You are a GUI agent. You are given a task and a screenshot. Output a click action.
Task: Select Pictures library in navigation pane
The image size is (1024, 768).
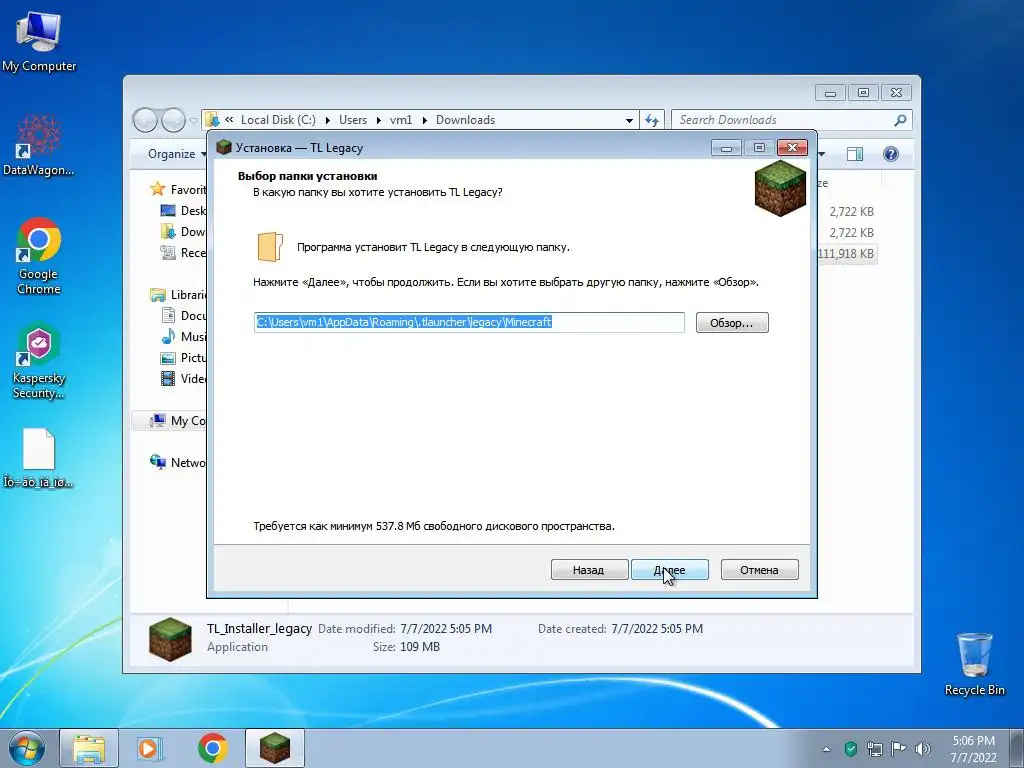point(183,357)
